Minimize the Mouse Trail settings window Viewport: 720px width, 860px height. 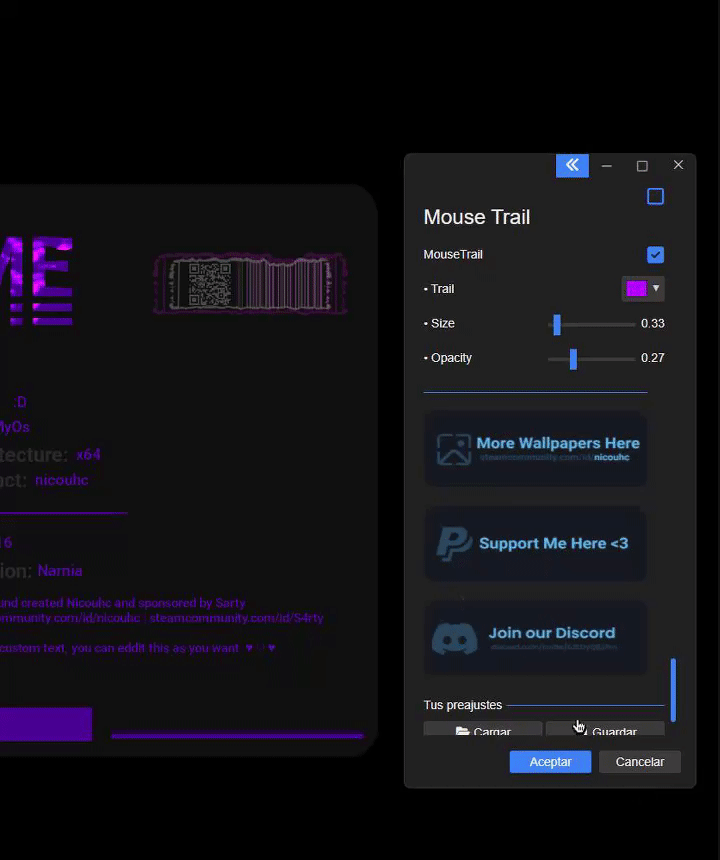606,166
